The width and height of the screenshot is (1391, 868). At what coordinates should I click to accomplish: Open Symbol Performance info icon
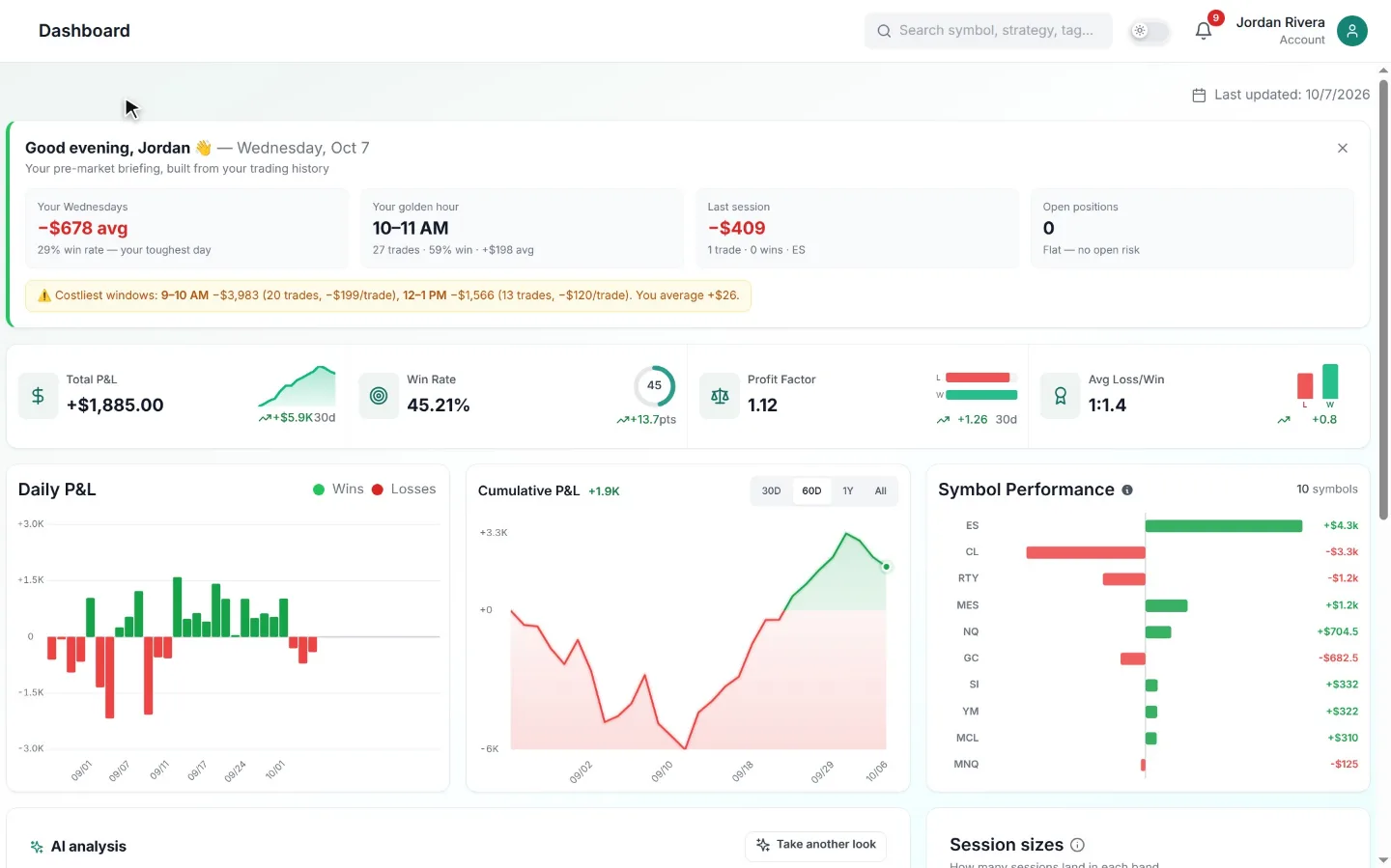click(1127, 490)
